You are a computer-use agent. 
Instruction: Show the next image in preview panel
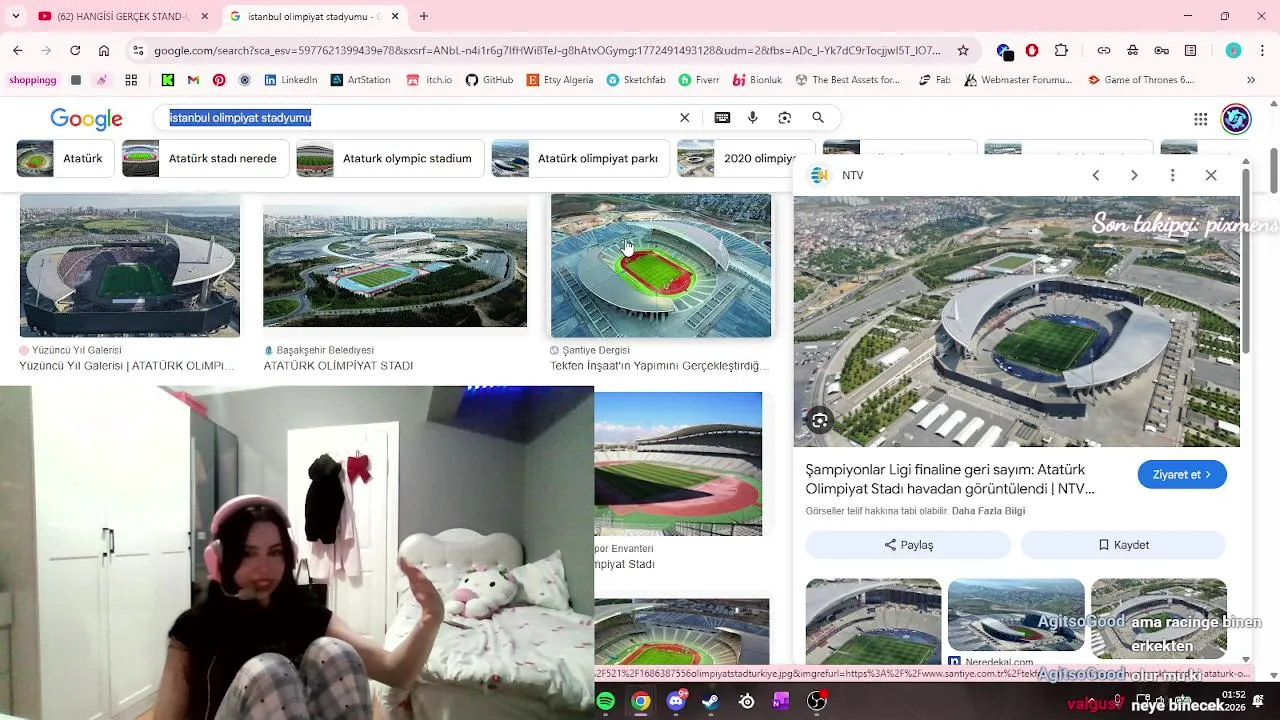click(1134, 175)
